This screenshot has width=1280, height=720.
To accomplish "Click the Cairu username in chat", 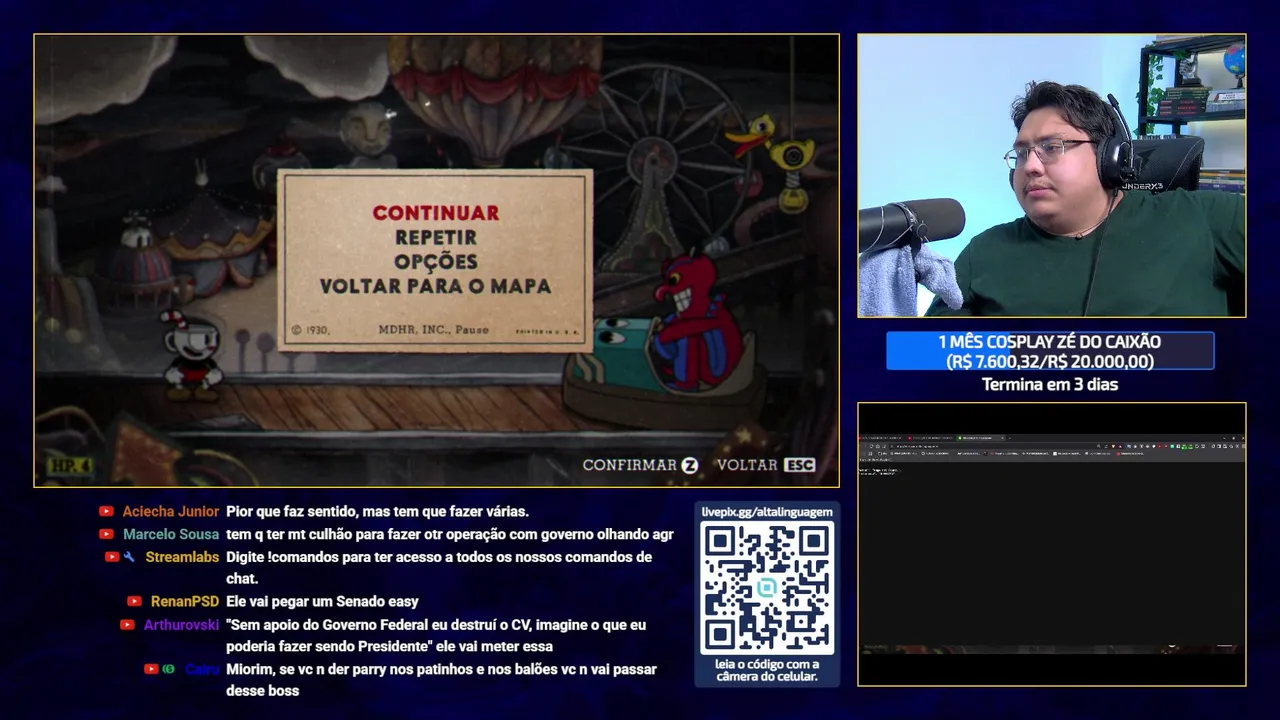I will pyautogui.click(x=202, y=669).
